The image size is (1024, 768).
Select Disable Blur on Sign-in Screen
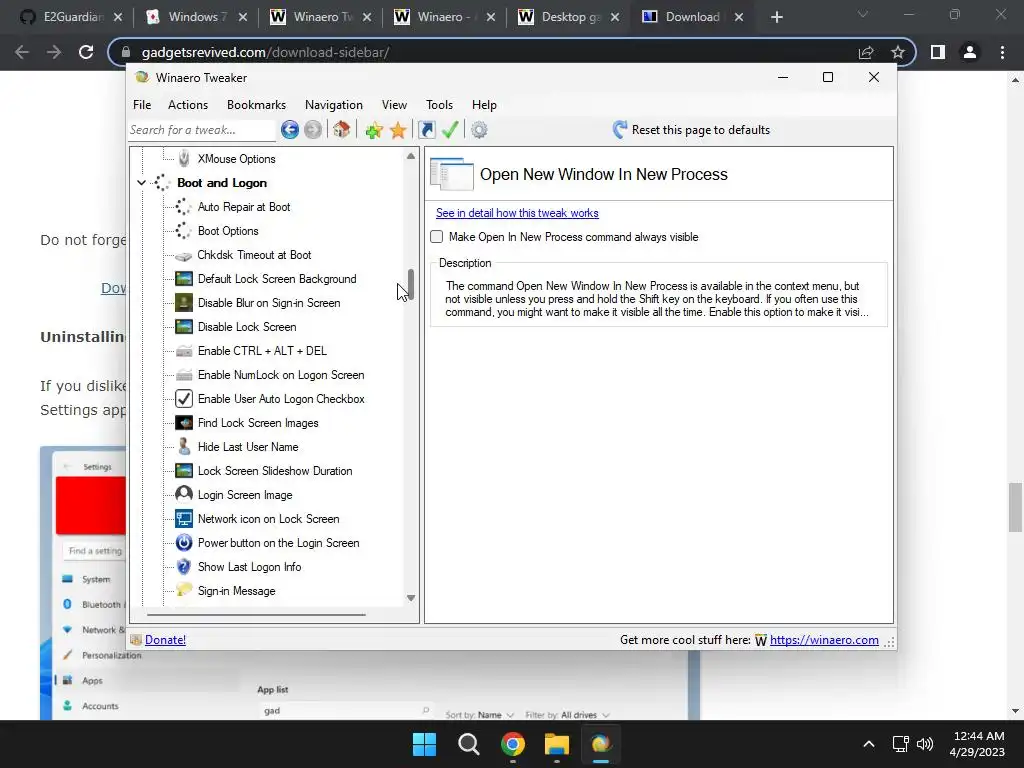tap(269, 303)
